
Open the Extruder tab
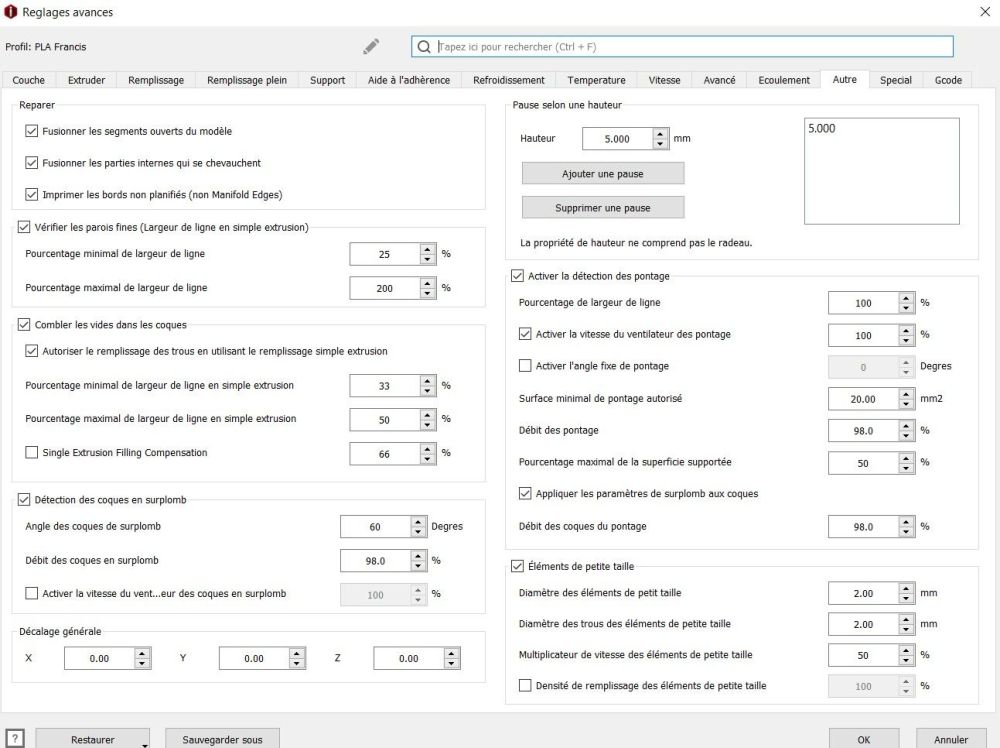tap(87, 80)
